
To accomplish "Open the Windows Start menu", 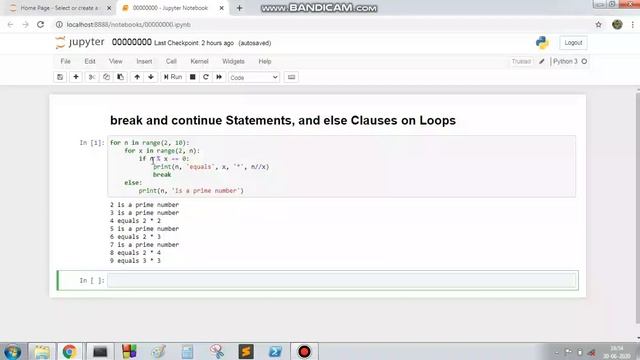I will tap(12, 351).
